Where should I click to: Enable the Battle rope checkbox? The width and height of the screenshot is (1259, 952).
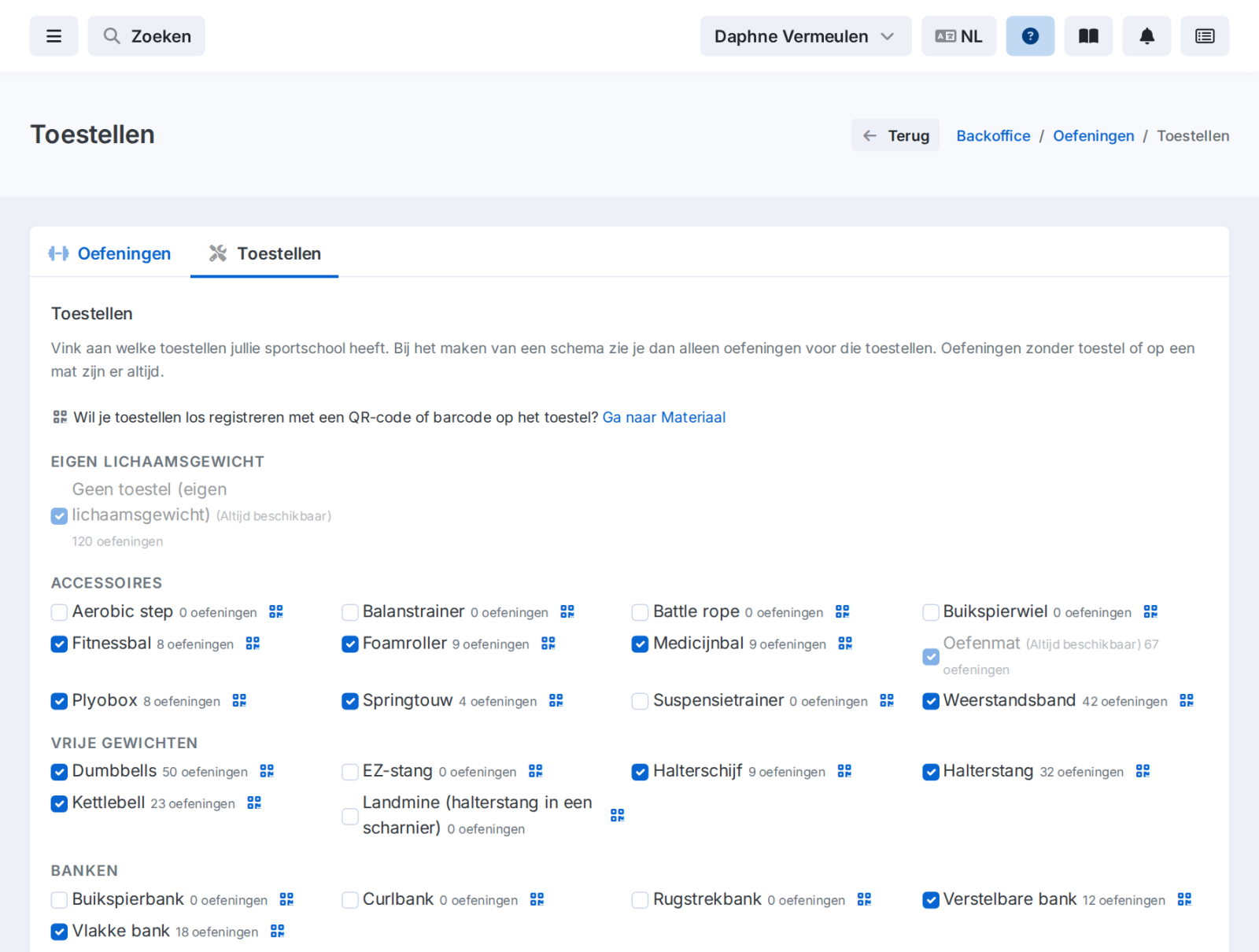[x=640, y=612]
